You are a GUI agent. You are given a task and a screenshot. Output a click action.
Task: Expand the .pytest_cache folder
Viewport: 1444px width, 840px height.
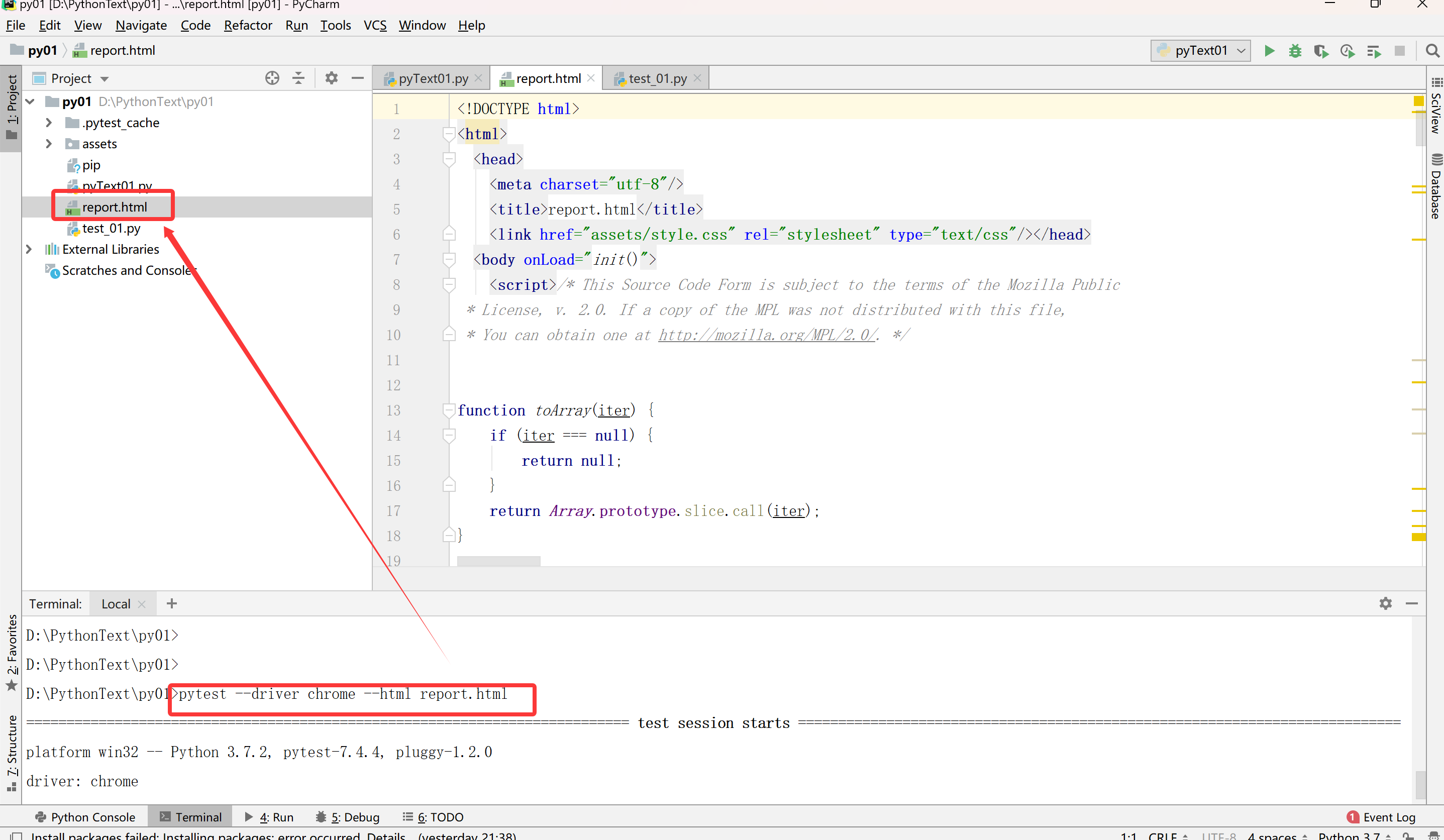click(x=49, y=123)
